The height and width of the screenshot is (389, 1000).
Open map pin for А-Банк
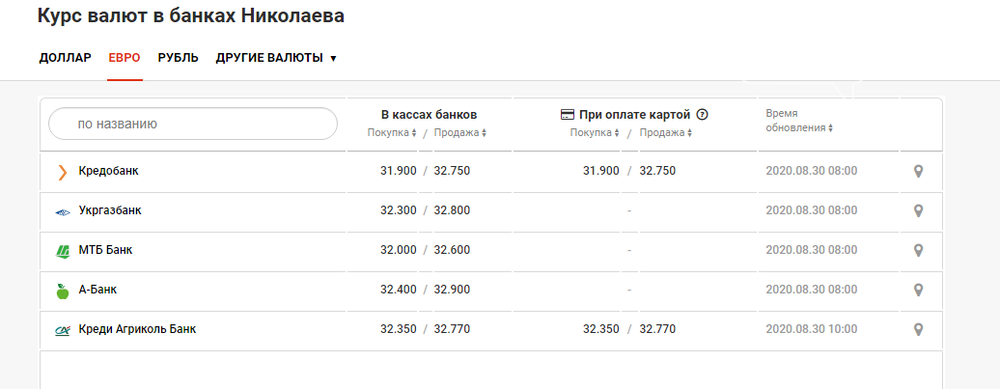[918, 290]
